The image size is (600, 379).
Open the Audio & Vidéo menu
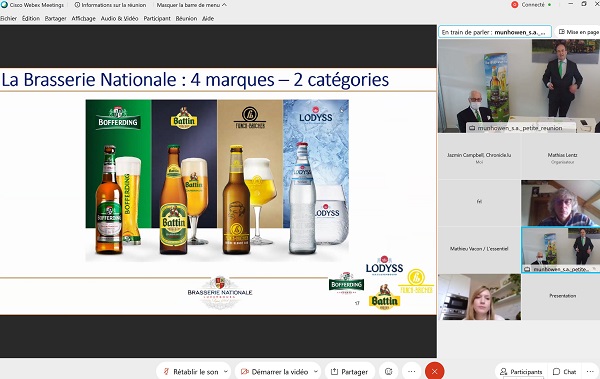tap(119, 18)
